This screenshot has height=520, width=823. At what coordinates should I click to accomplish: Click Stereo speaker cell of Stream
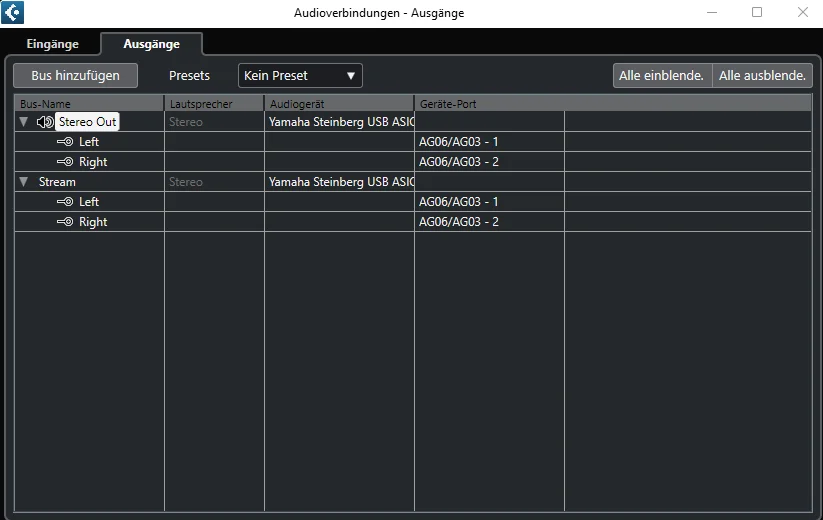click(x=214, y=182)
